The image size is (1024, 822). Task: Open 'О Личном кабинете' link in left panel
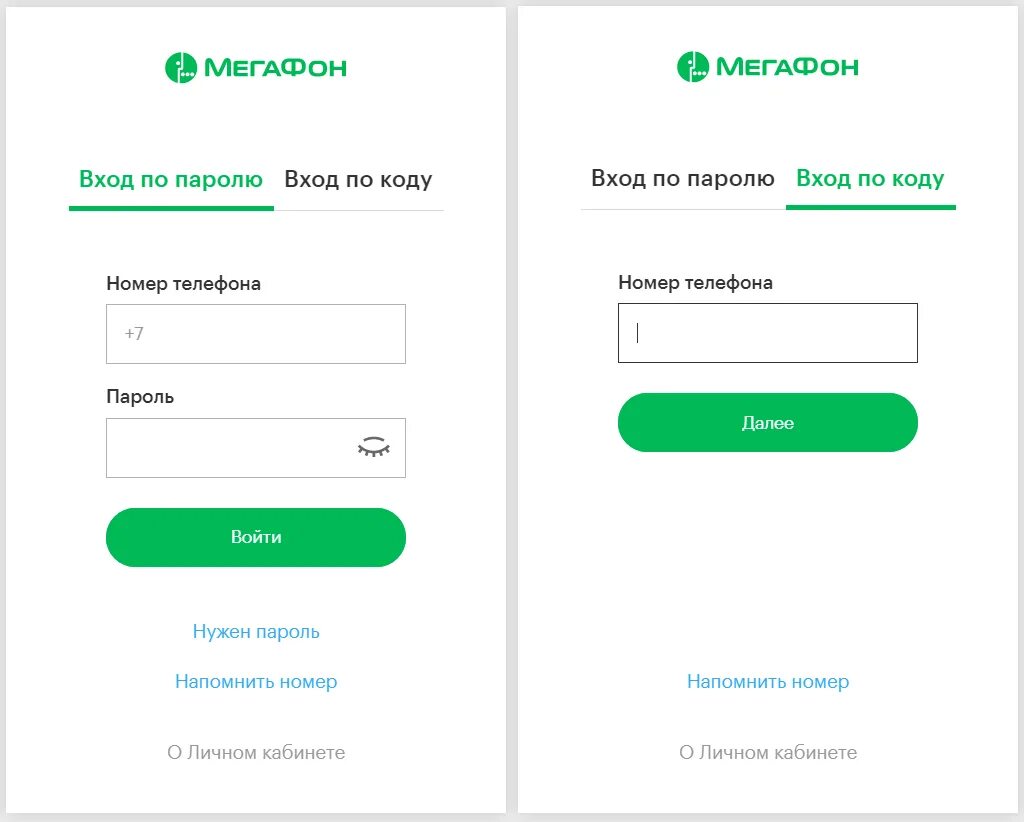point(256,752)
